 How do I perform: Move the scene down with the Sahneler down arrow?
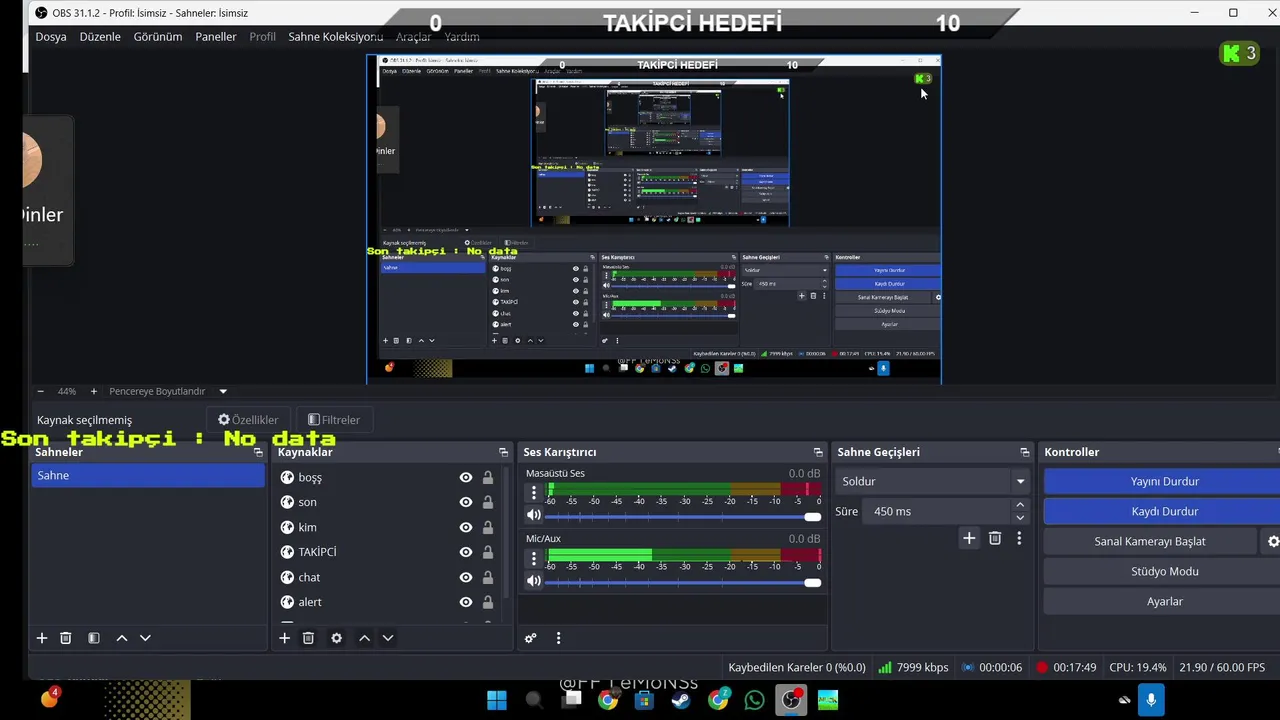[x=145, y=638]
